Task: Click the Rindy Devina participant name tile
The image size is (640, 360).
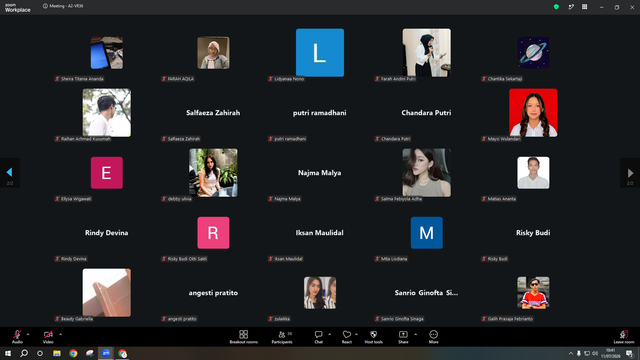Action: [107, 233]
